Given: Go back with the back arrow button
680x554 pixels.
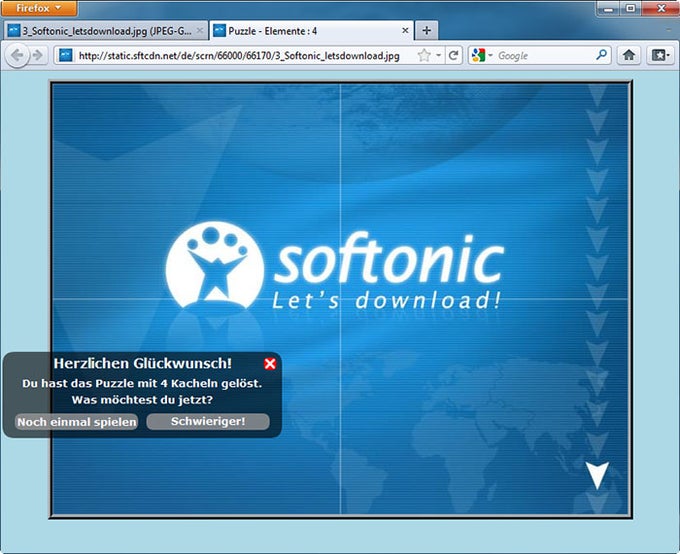Looking at the screenshot, I should (17, 56).
